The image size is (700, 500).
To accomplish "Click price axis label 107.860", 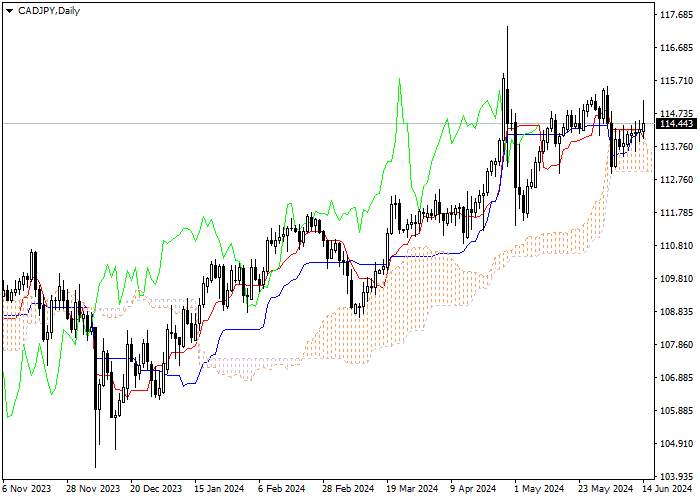I will tap(676, 345).
